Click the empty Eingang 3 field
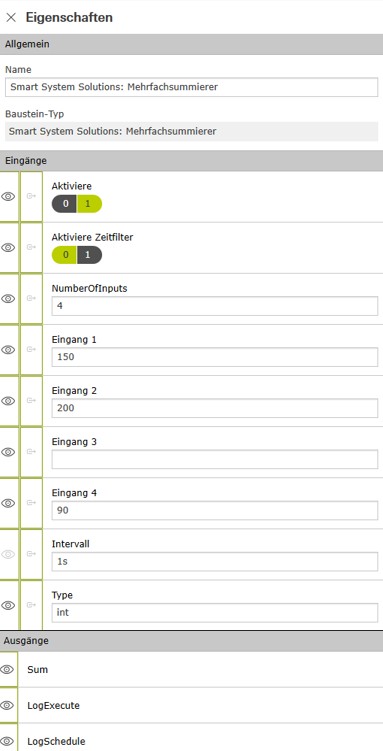The image size is (383, 751). point(214,459)
